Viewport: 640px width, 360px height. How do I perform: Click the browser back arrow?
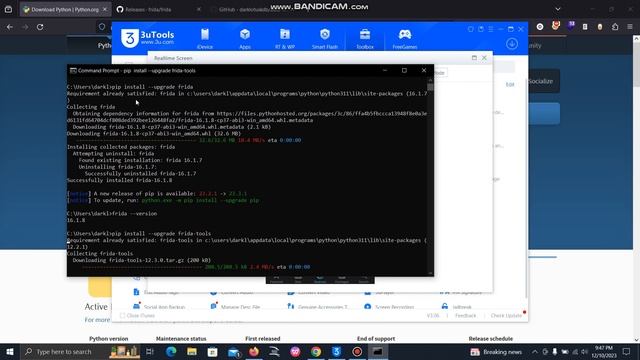pos(10,27)
